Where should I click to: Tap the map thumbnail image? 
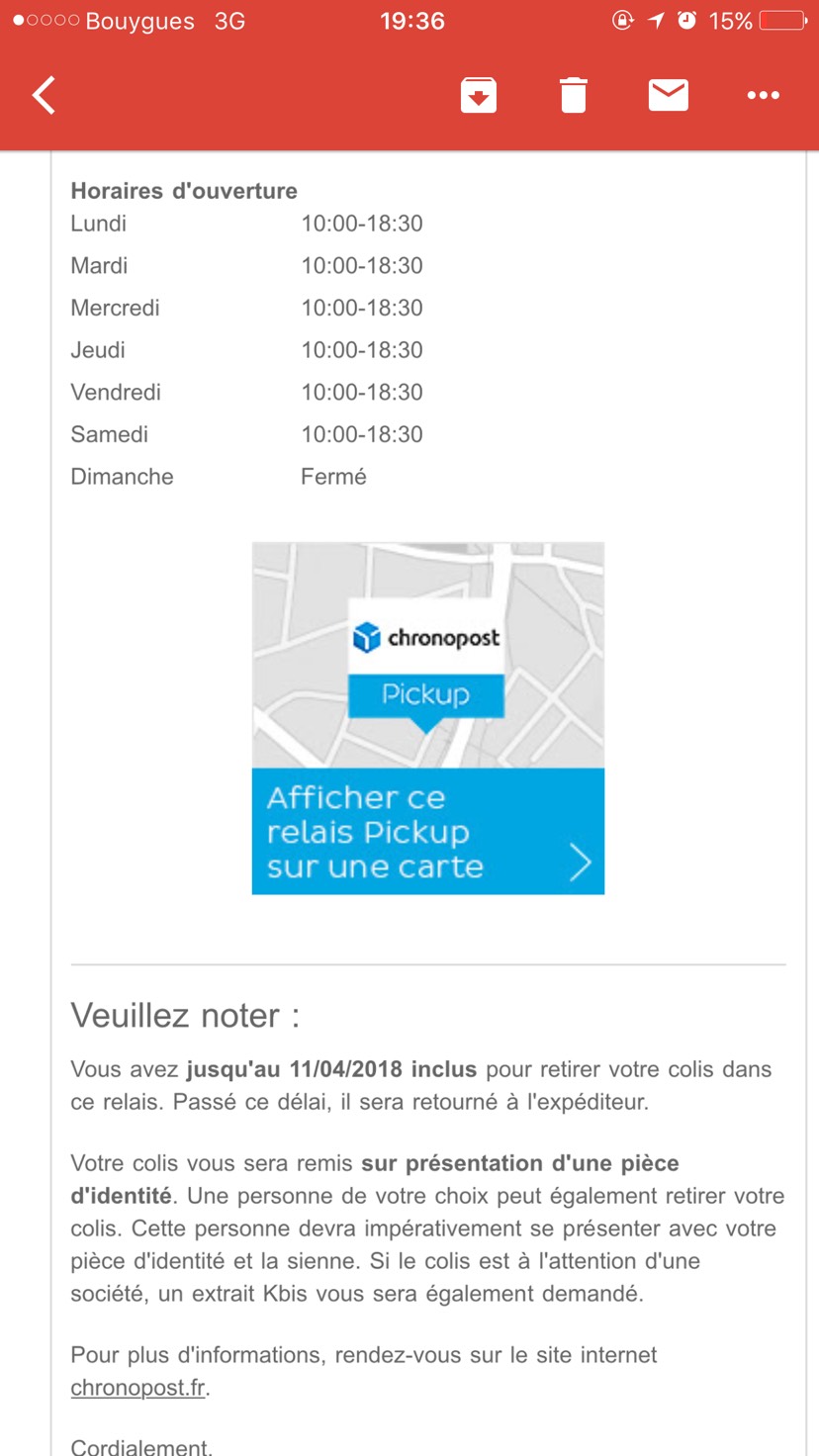point(428,655)
